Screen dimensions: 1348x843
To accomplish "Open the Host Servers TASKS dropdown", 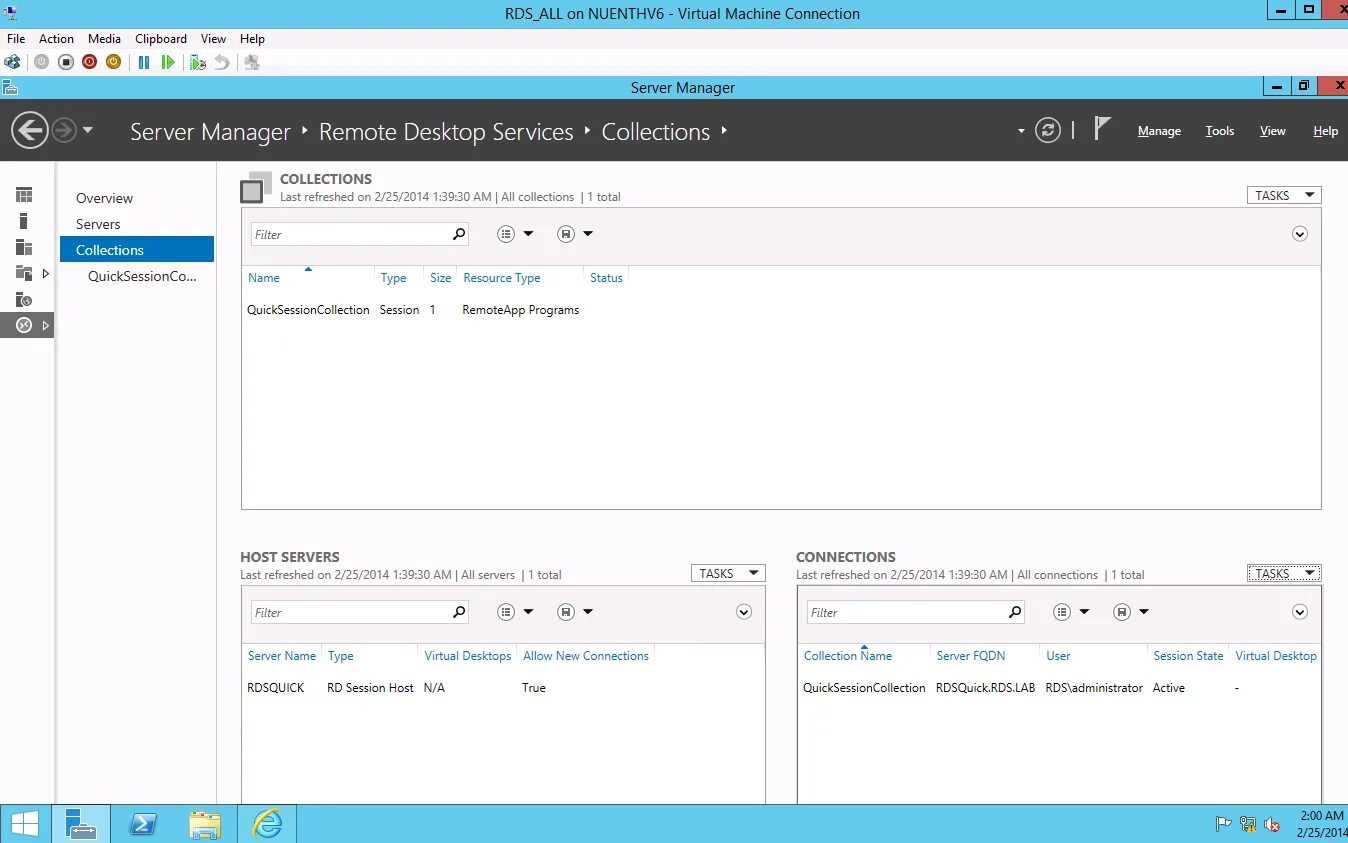I will 728,573.
